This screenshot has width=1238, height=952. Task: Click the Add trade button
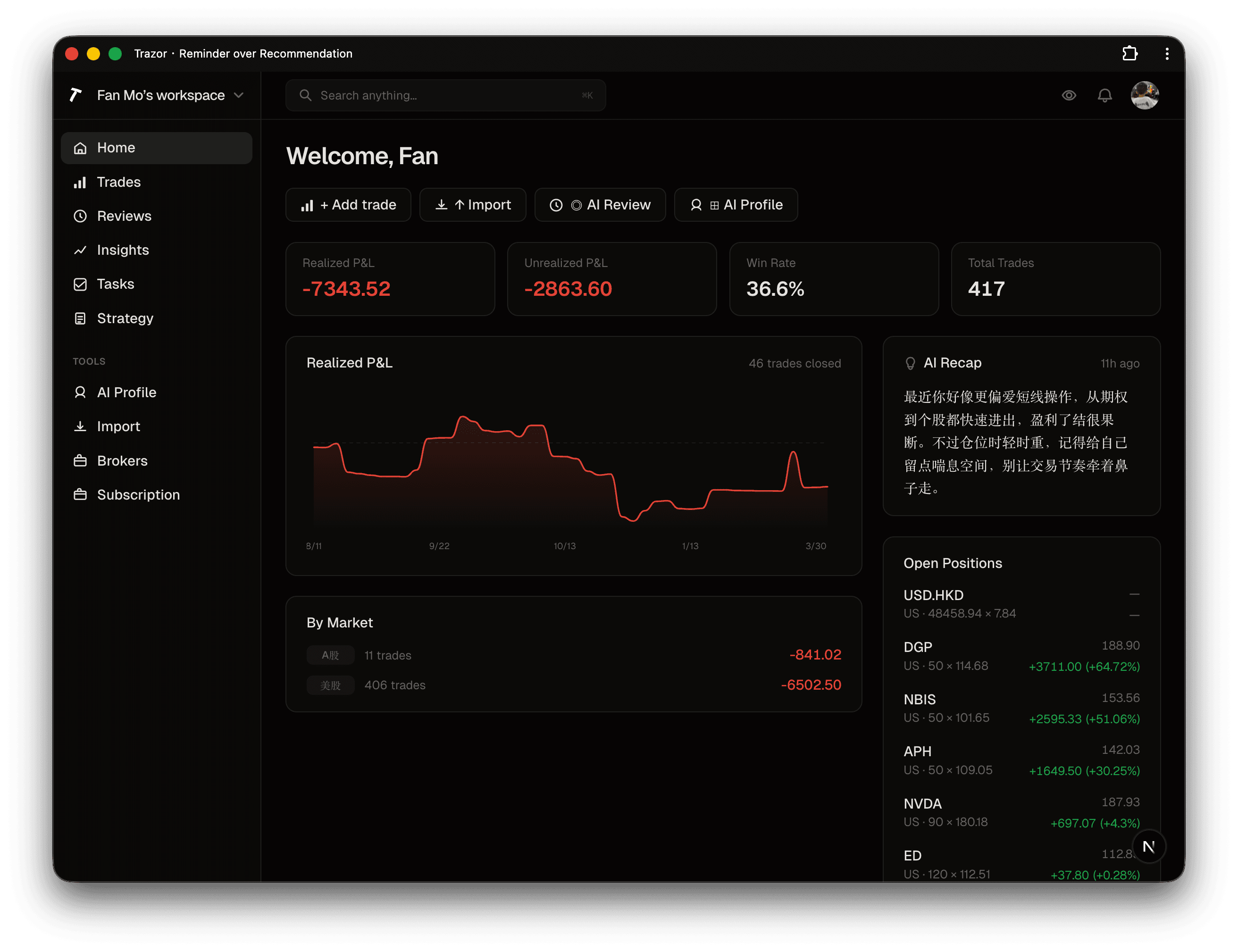349,205
